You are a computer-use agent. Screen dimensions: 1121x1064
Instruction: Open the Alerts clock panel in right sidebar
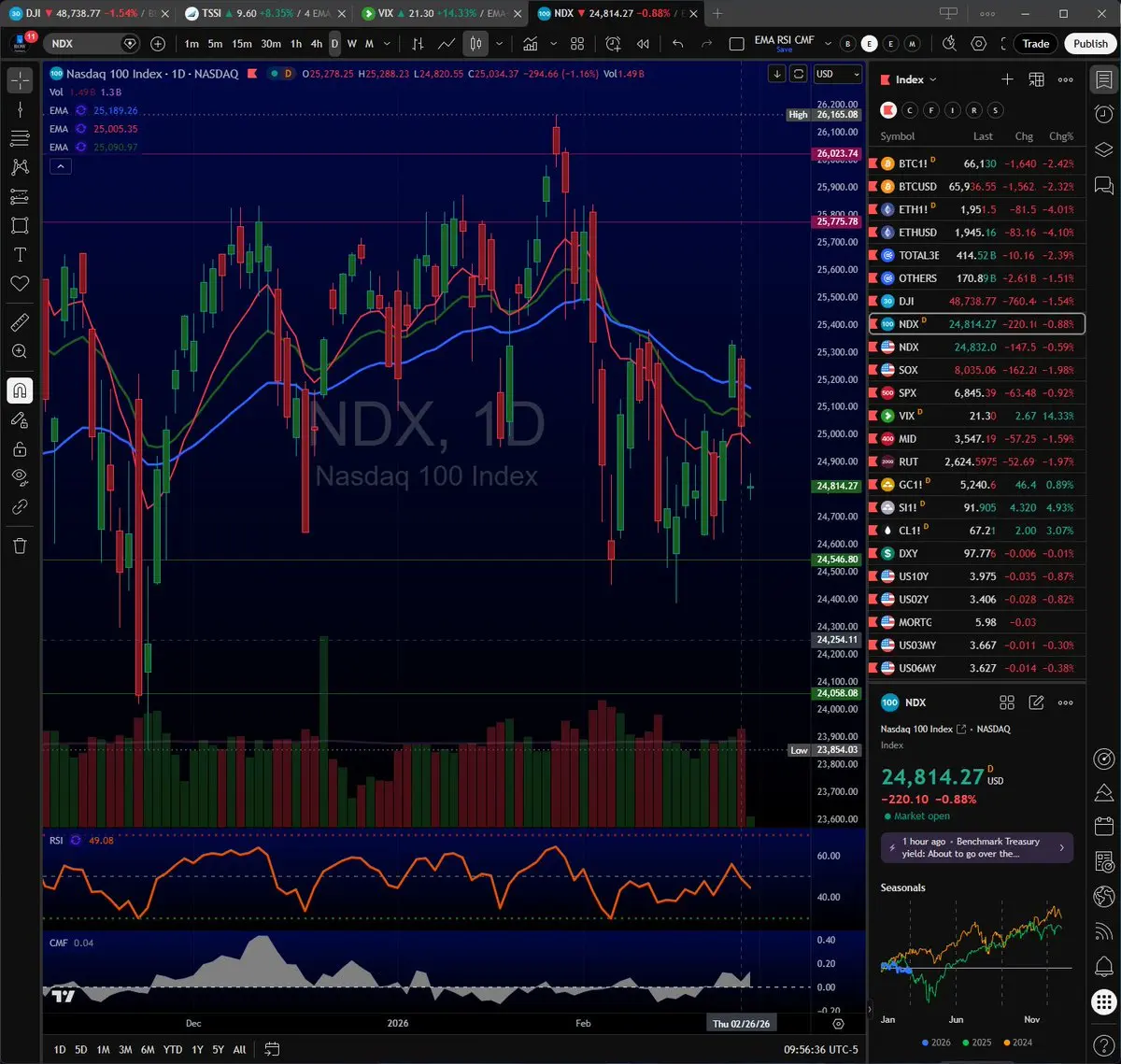click(1103, 114)
